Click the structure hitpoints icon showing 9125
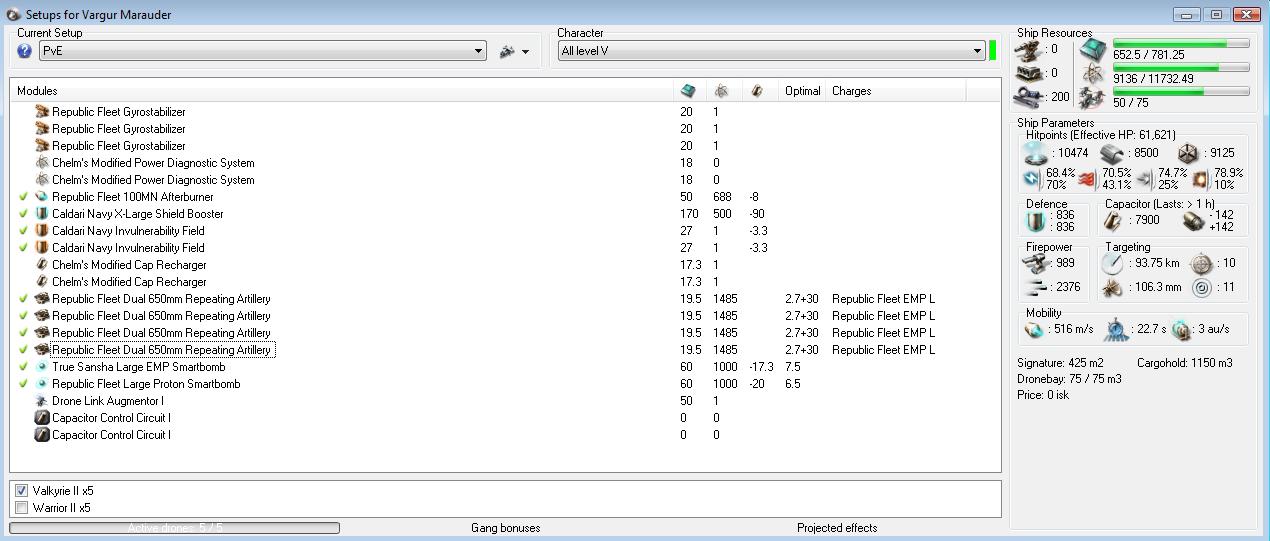This screenshot has height=541, width=1270. pyautogui.click(x=1188, y=153)
